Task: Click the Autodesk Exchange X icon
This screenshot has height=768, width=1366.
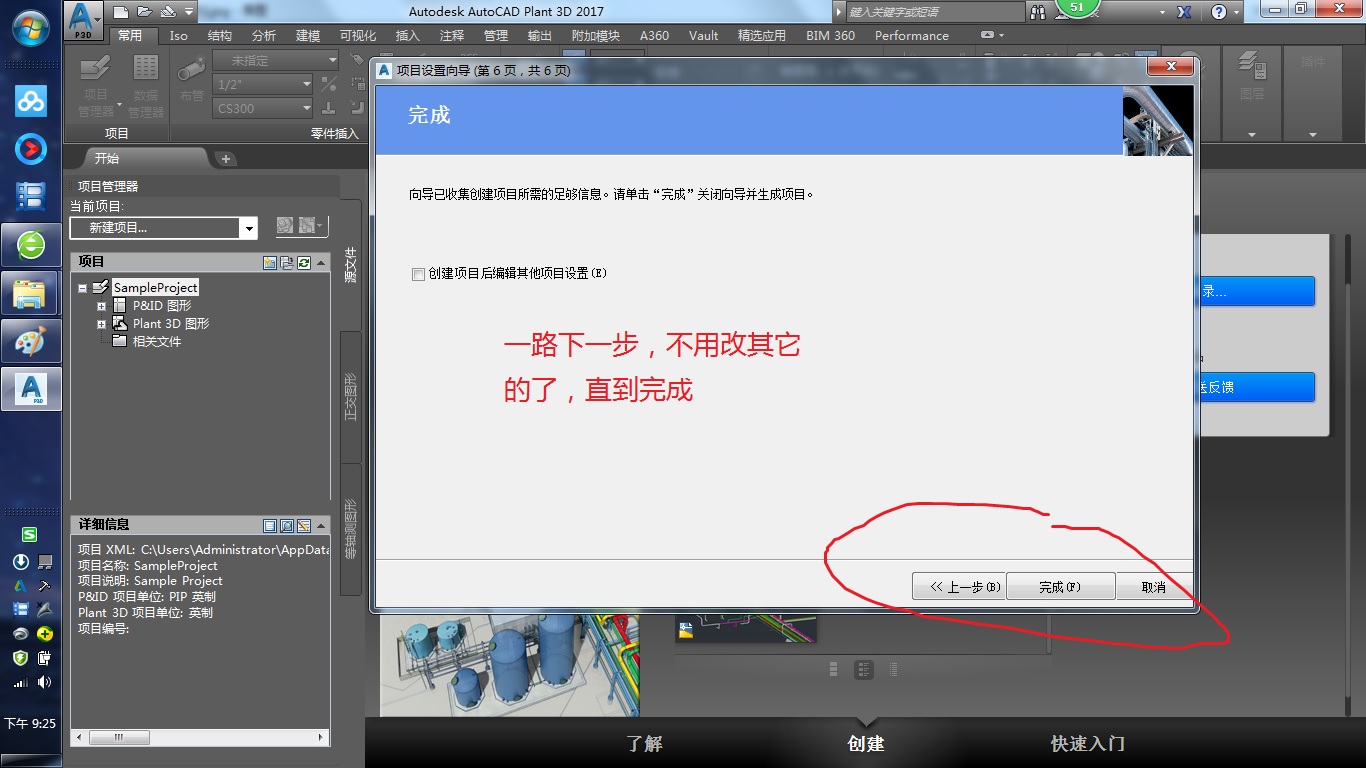Action: point(1184,12)
